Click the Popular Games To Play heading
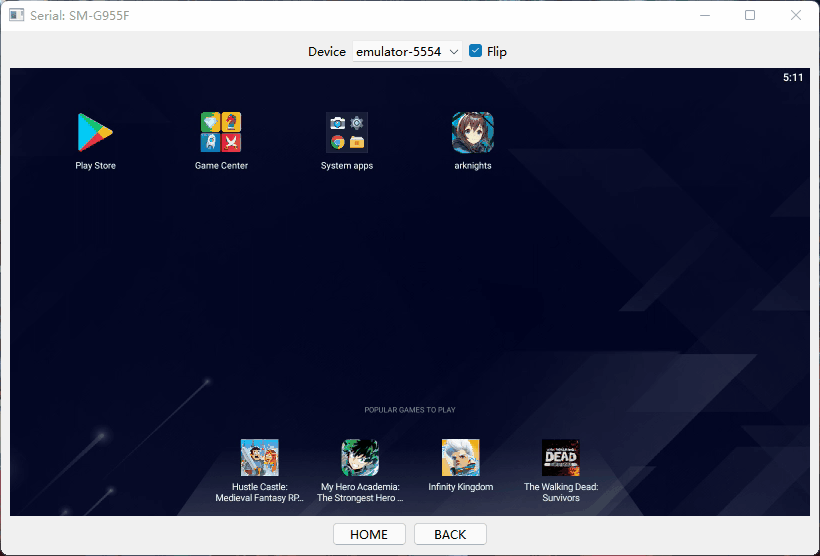The height and width of the screenshot is (556, 820). pyautogui.click(x=410, y=410)
